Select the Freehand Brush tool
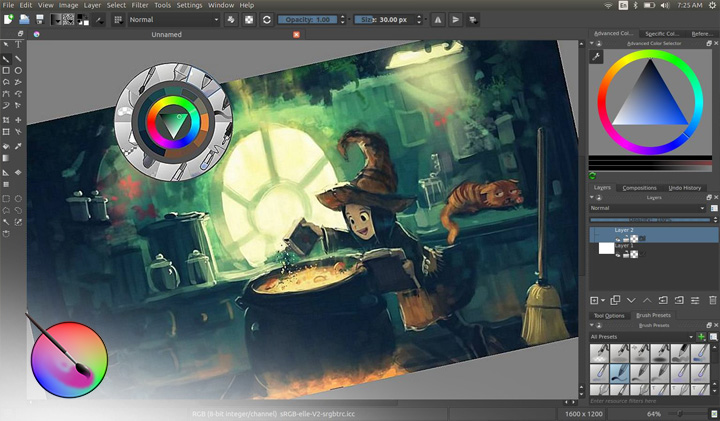Image resolution: width=720 pixels, height=421 pixels. tap(6, 59)
